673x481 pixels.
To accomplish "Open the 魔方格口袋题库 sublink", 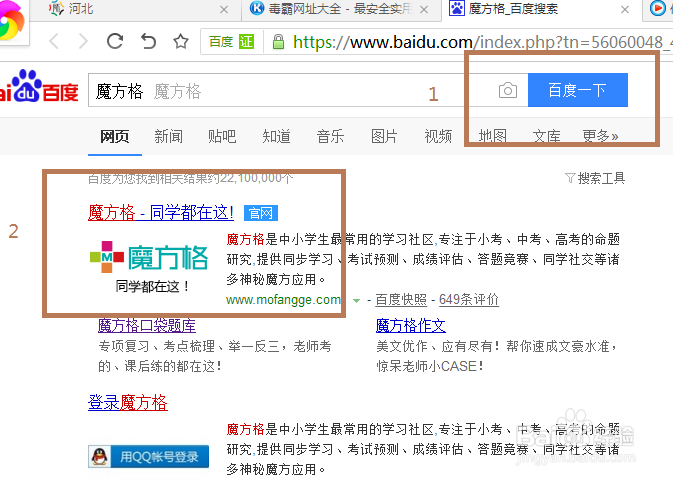I will pos(147,326).
